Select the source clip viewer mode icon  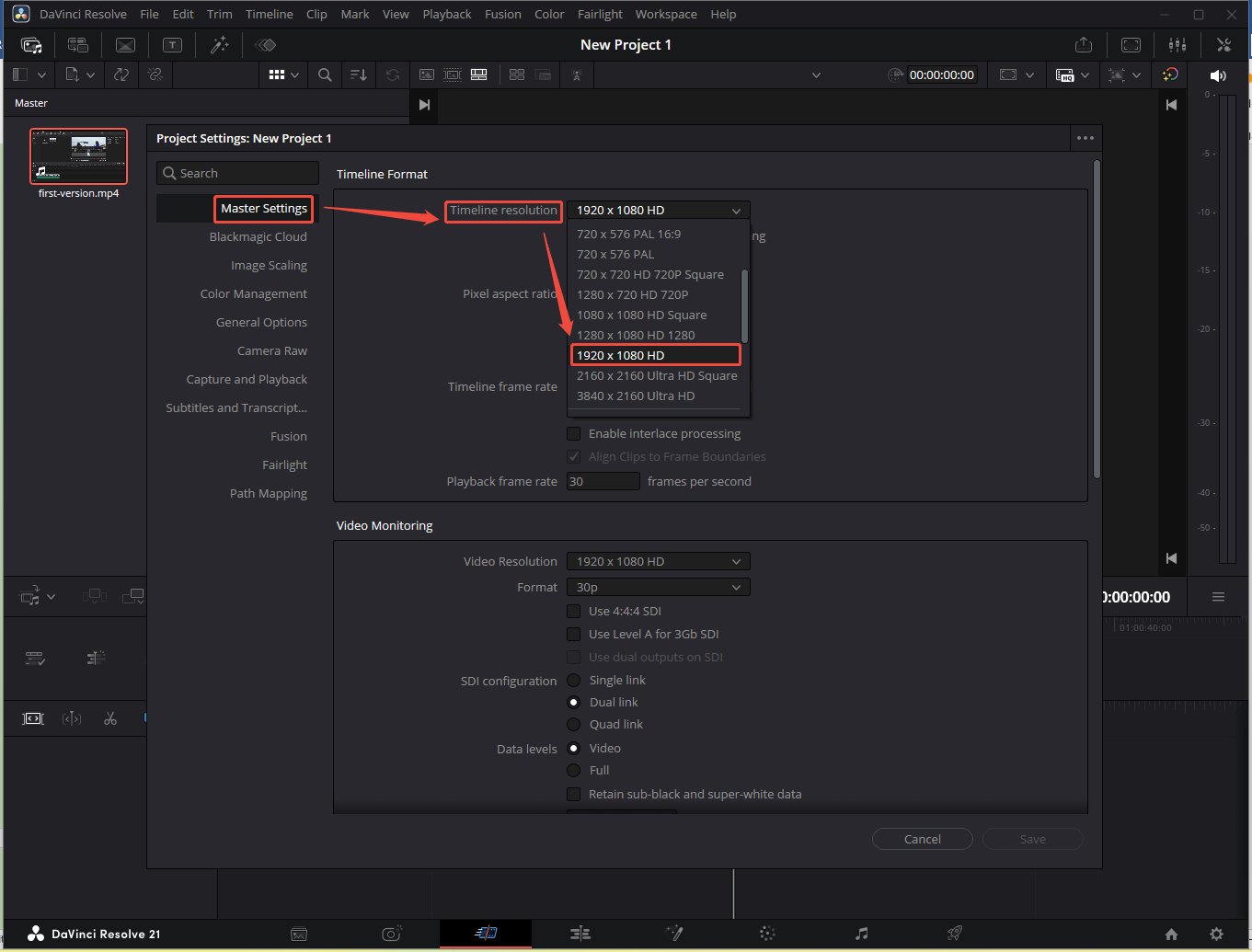427,75
